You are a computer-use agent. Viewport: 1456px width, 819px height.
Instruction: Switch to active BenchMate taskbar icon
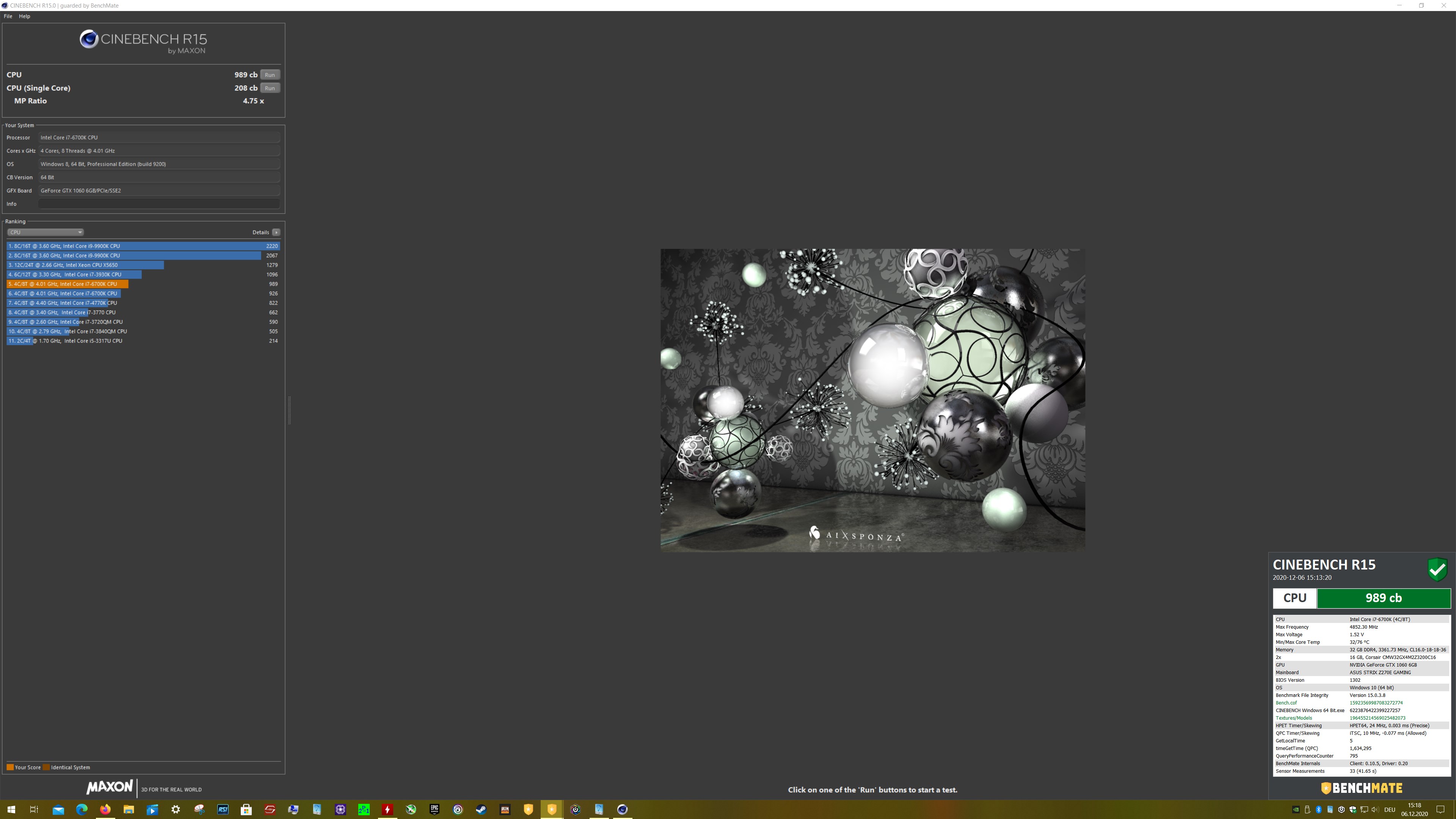click(552, 810)
